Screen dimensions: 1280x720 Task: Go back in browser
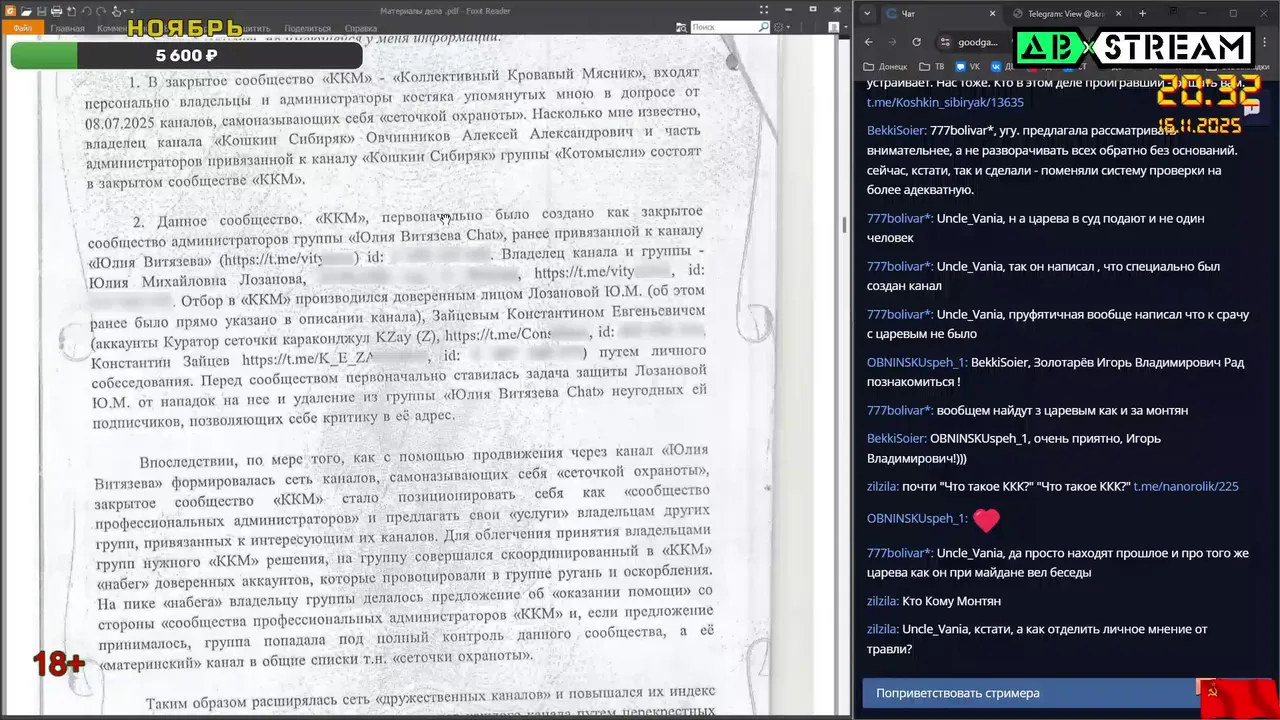click(868, 42)
